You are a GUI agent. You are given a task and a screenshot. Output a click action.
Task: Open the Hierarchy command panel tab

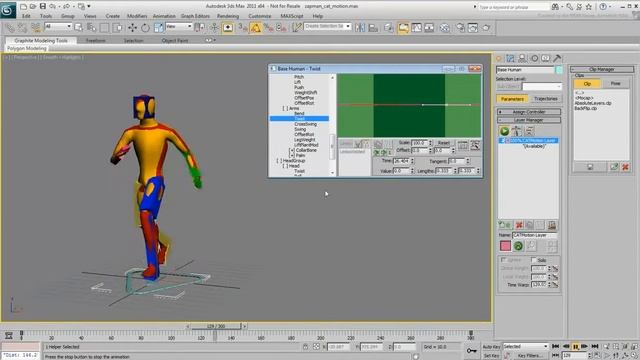click(522, 58)
